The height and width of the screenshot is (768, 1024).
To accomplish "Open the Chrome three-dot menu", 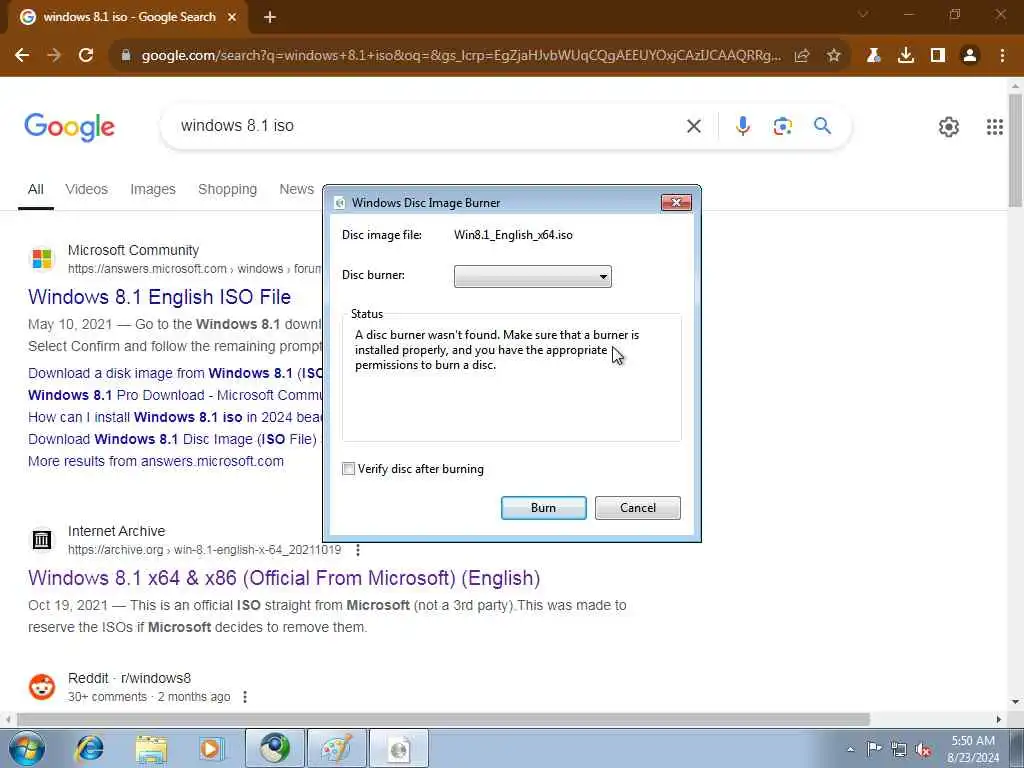I will click(x=1002, y=56).
